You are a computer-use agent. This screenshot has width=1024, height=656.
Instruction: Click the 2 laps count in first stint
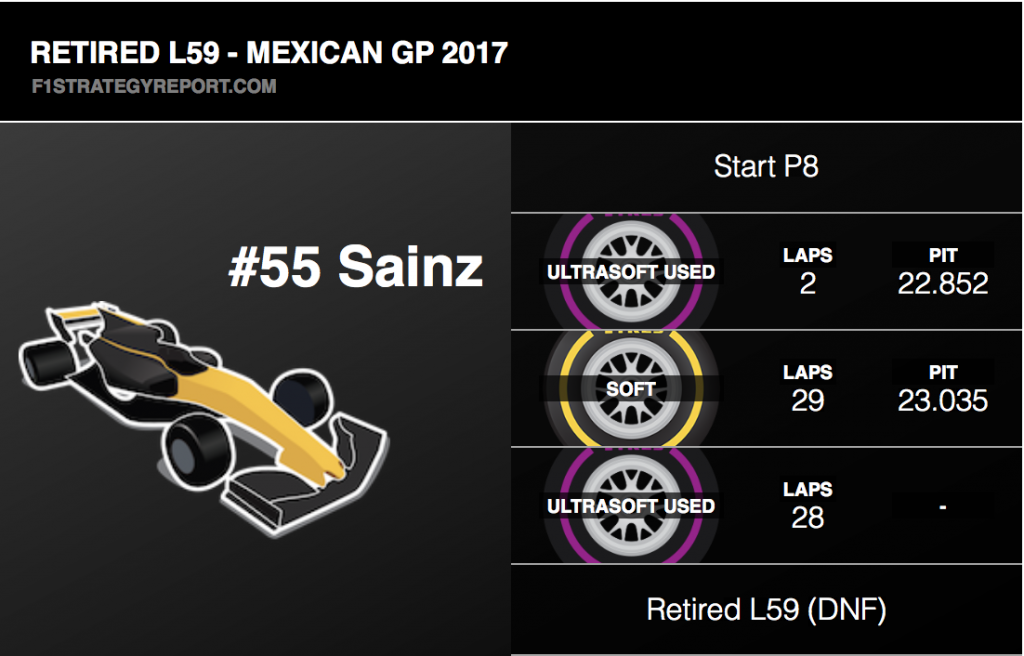[x=808, y=284]
